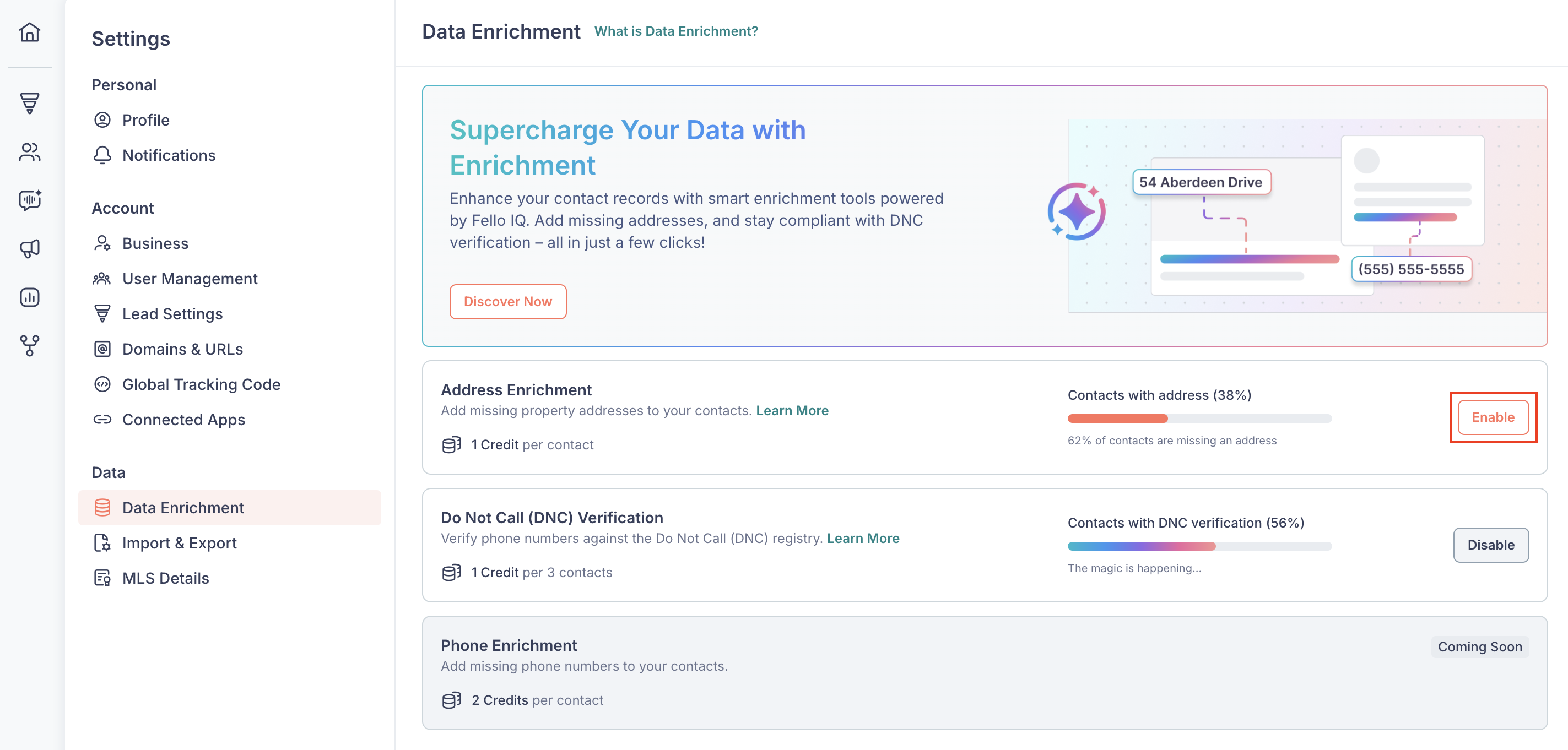Click the Connected Apps link icon
Screen dimensions: 1568x750
102,420
